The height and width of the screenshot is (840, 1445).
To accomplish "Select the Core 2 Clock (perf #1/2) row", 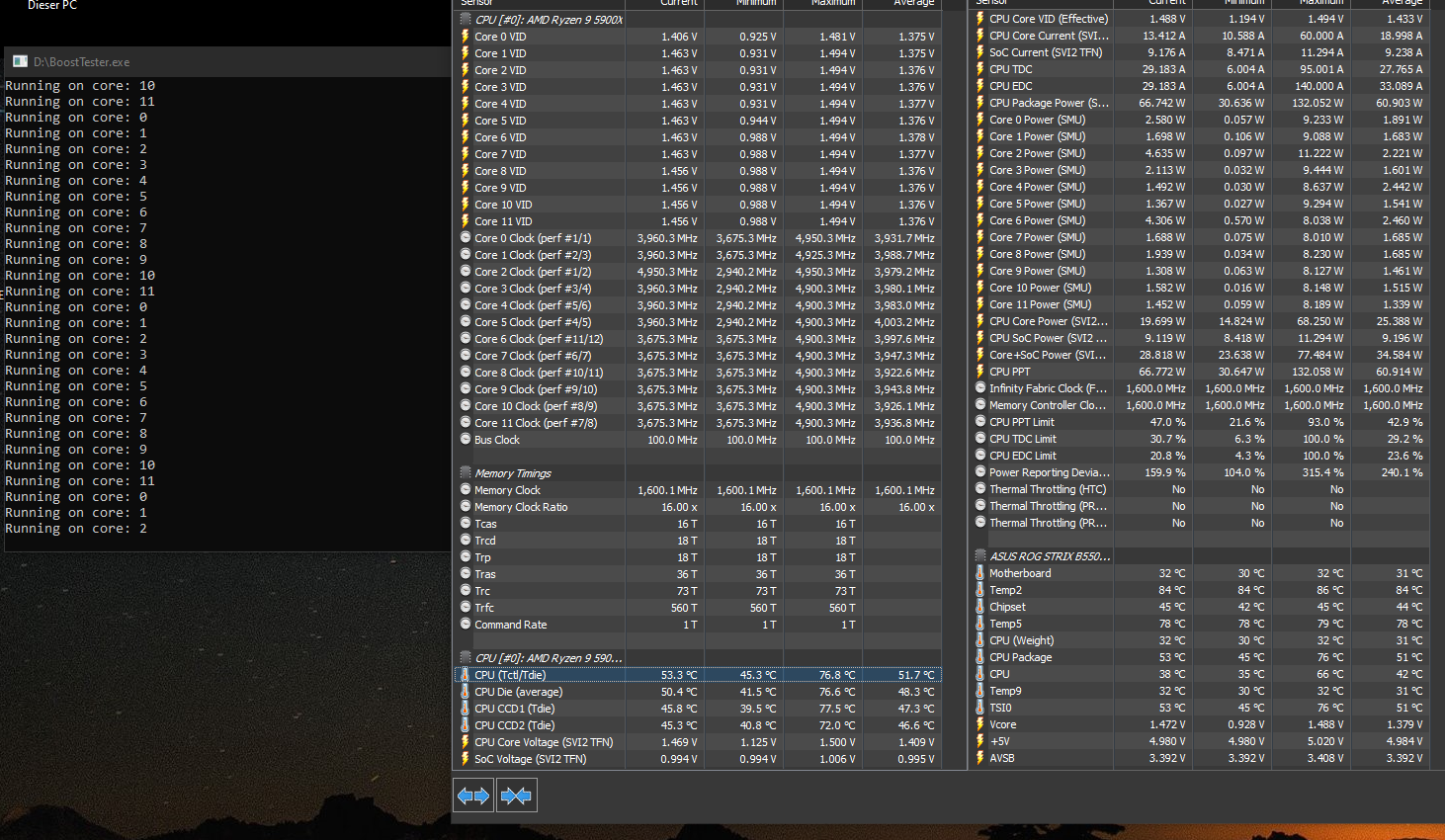I will 698,272.
